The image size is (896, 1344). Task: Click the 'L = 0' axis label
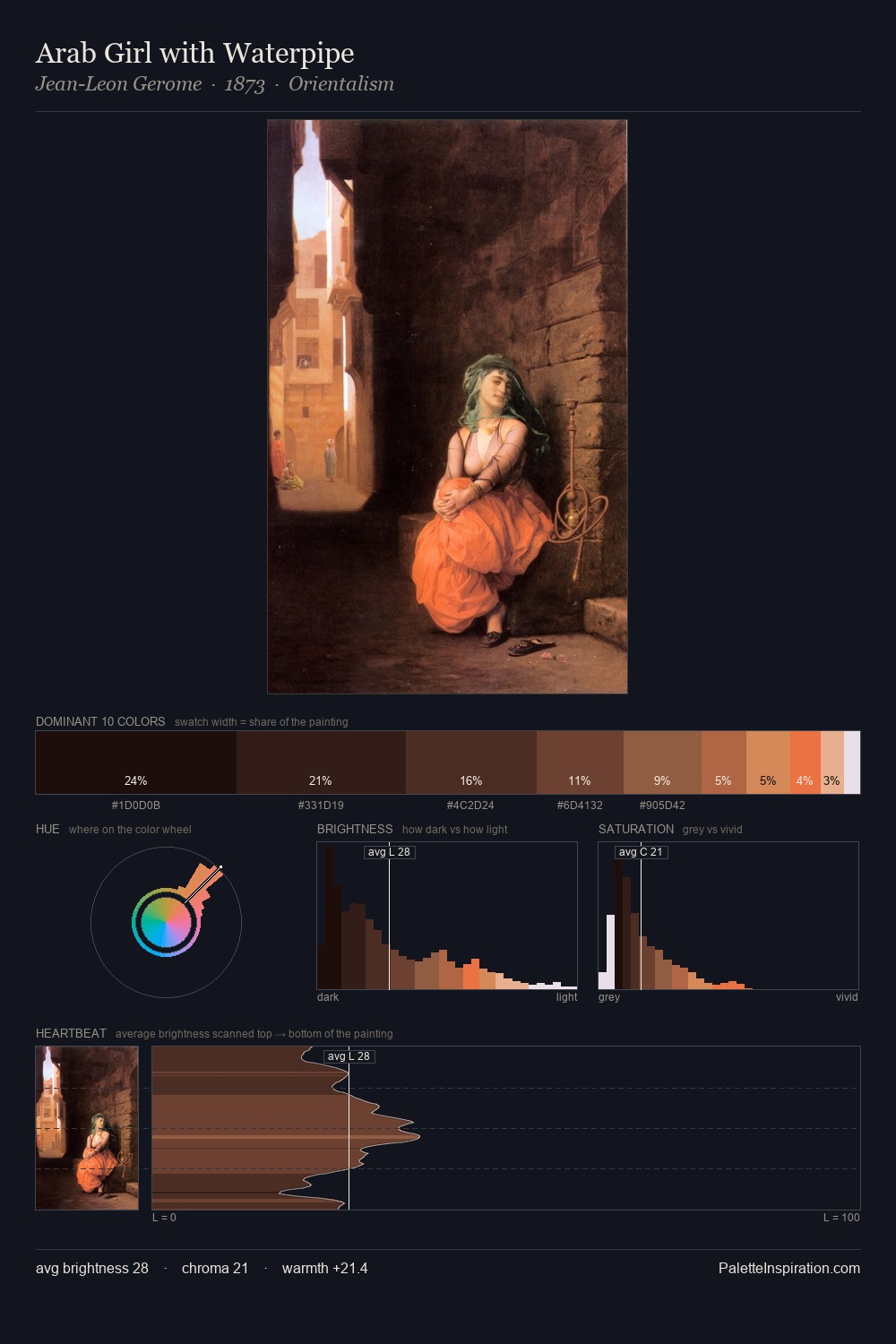click(x=164, y=1218)
